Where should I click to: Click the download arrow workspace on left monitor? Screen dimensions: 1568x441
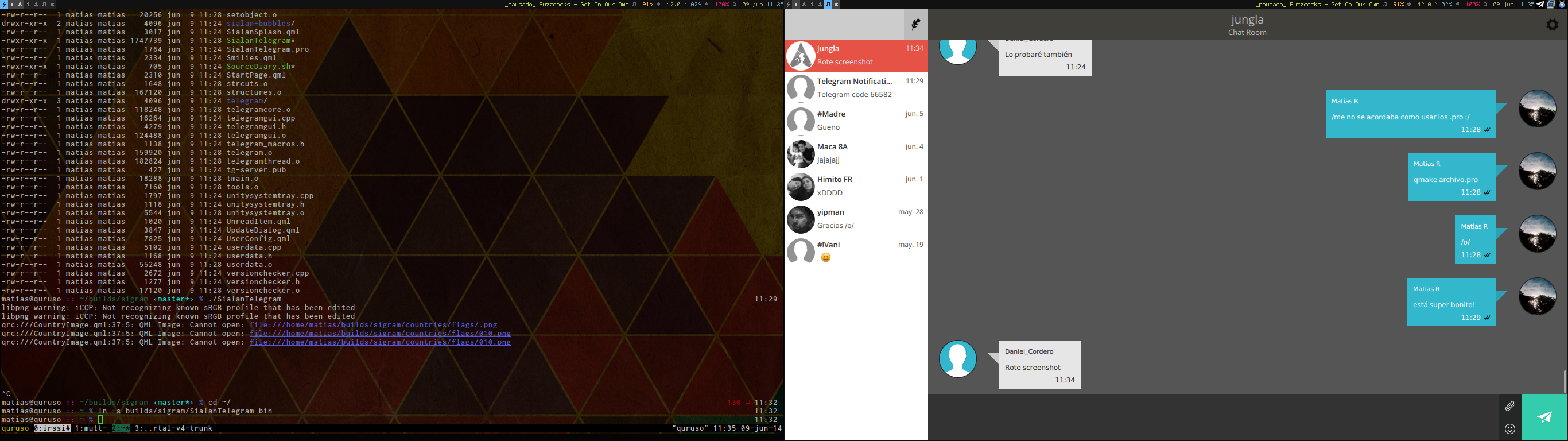pos(12,4)
